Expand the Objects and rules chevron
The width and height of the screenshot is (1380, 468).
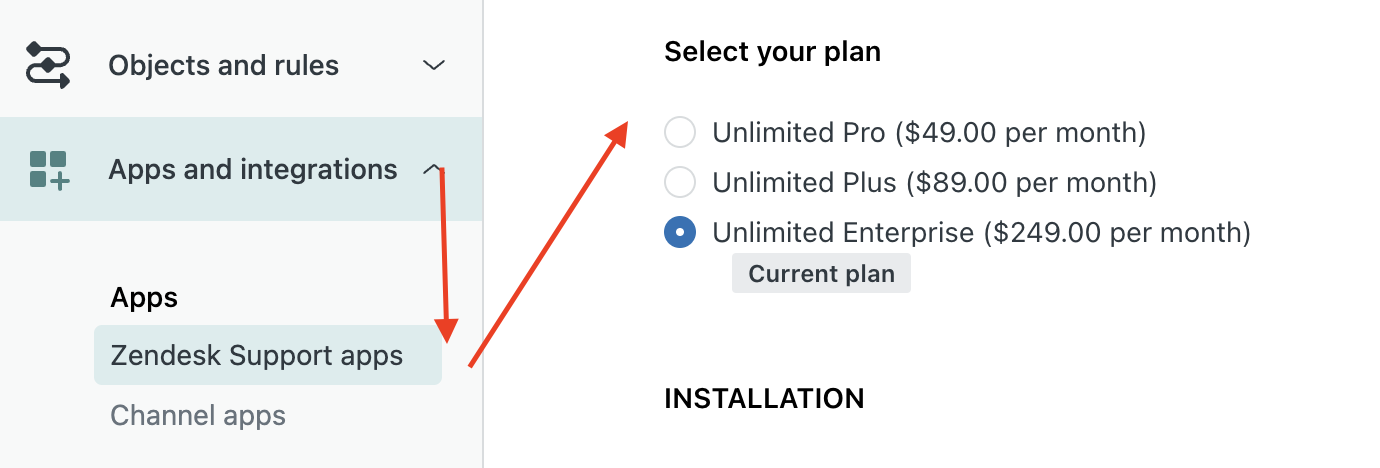[x=433, y=66]
